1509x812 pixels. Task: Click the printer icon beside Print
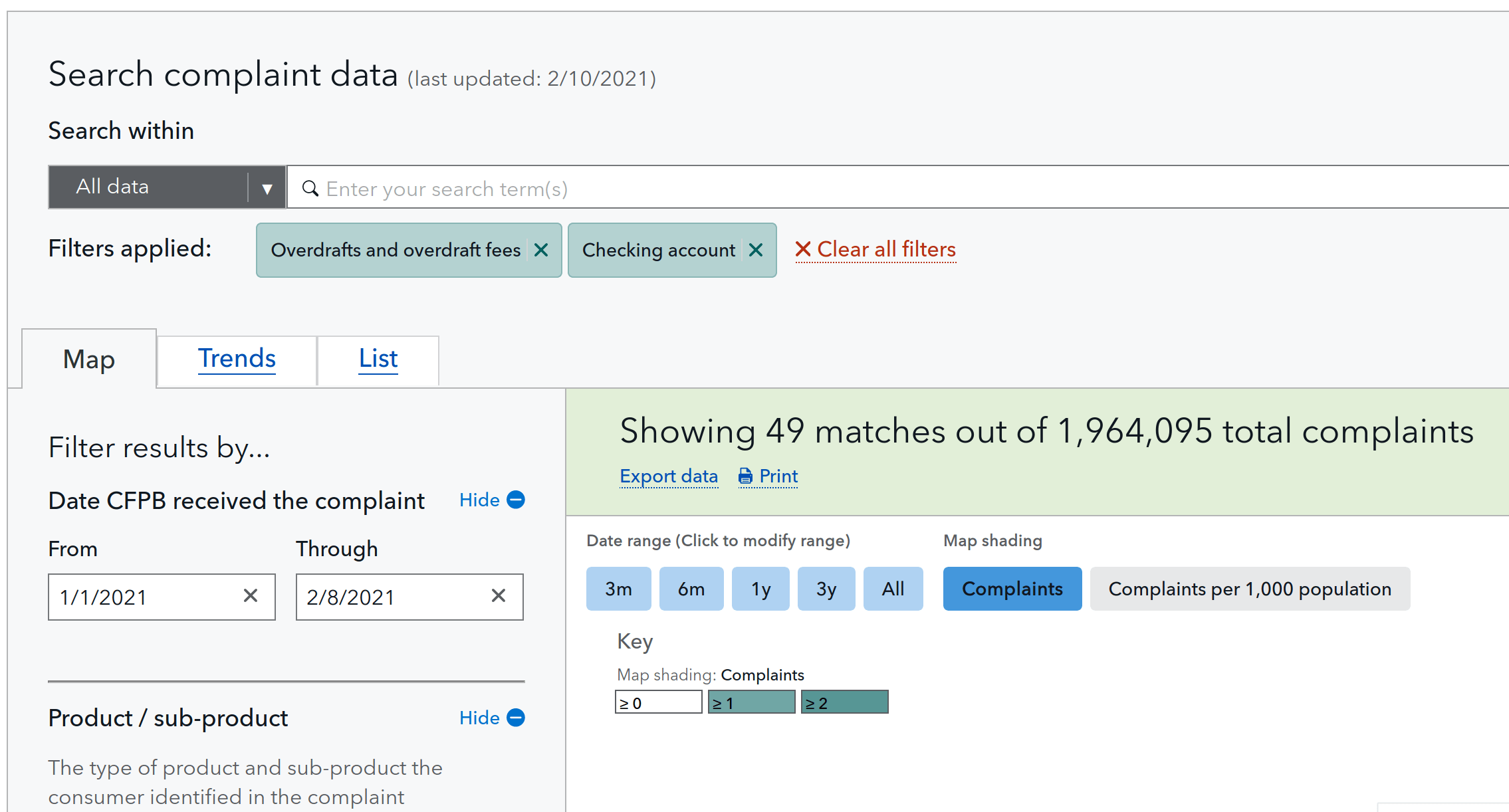click(746, 476)
